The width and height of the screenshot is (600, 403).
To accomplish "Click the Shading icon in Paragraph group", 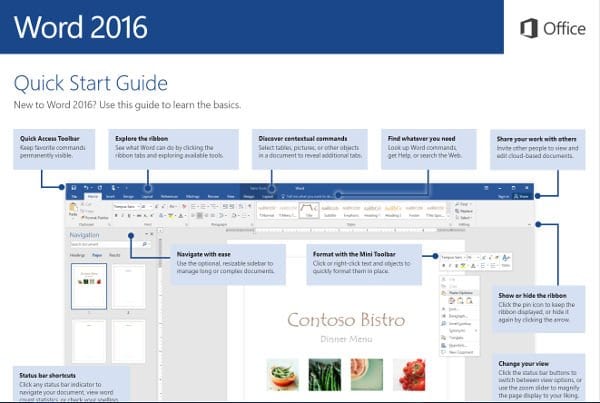I will pos(234,216).
